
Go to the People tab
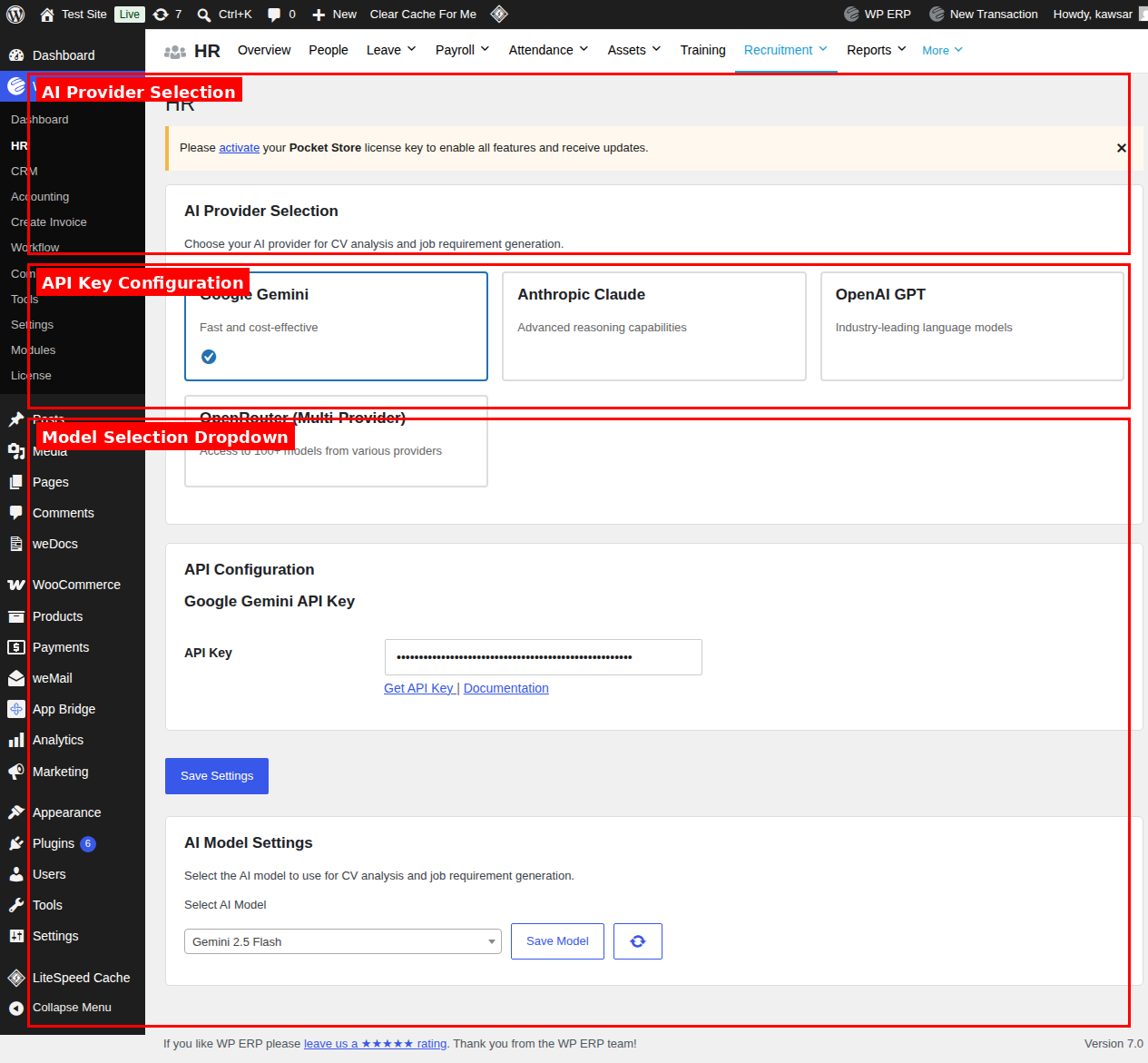(329, 50)
